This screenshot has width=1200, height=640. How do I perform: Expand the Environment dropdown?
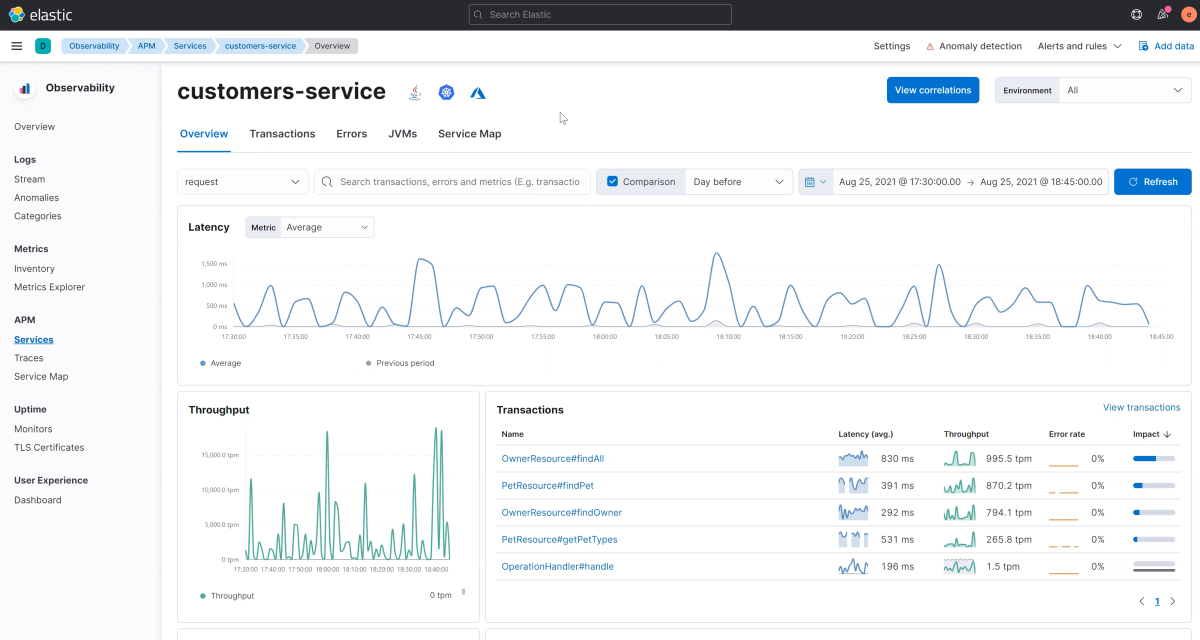(1124, 90)
